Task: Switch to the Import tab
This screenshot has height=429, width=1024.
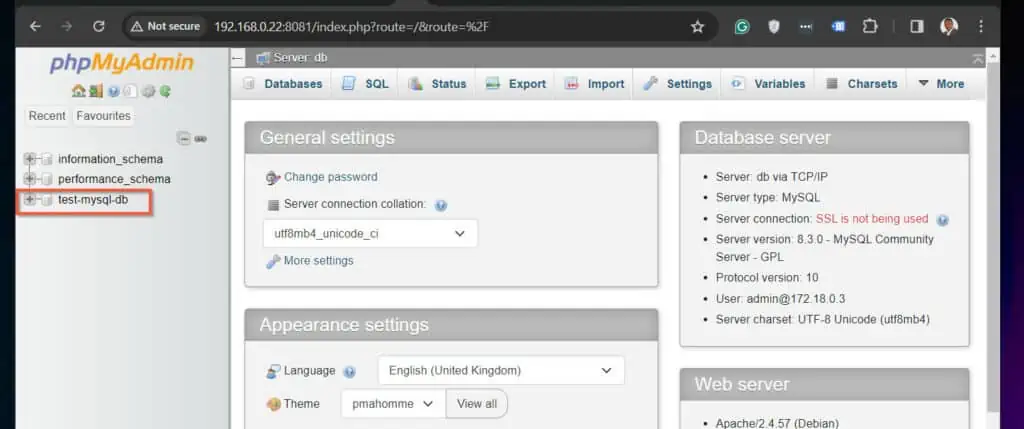Action: (594, 84)
